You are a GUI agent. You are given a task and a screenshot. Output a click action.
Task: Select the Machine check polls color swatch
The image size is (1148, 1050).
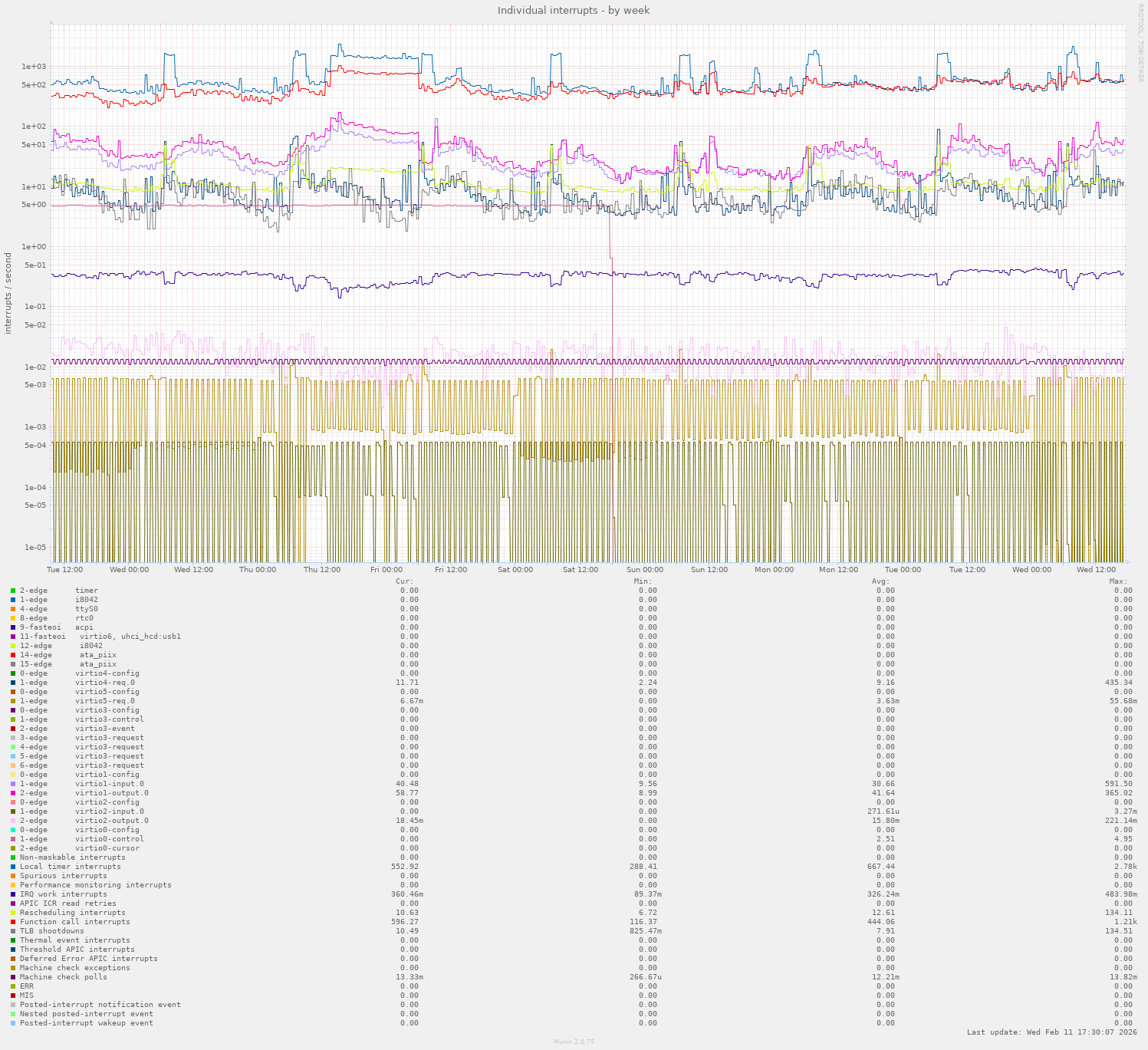pyautogui.click(x=13, y=977)
